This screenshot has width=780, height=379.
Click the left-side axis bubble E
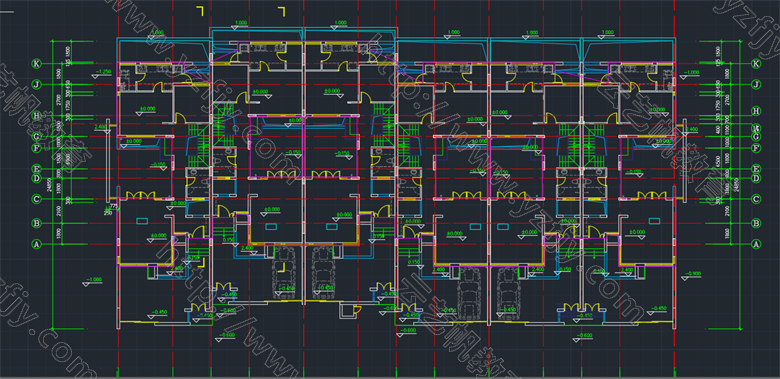coord(36,169)
